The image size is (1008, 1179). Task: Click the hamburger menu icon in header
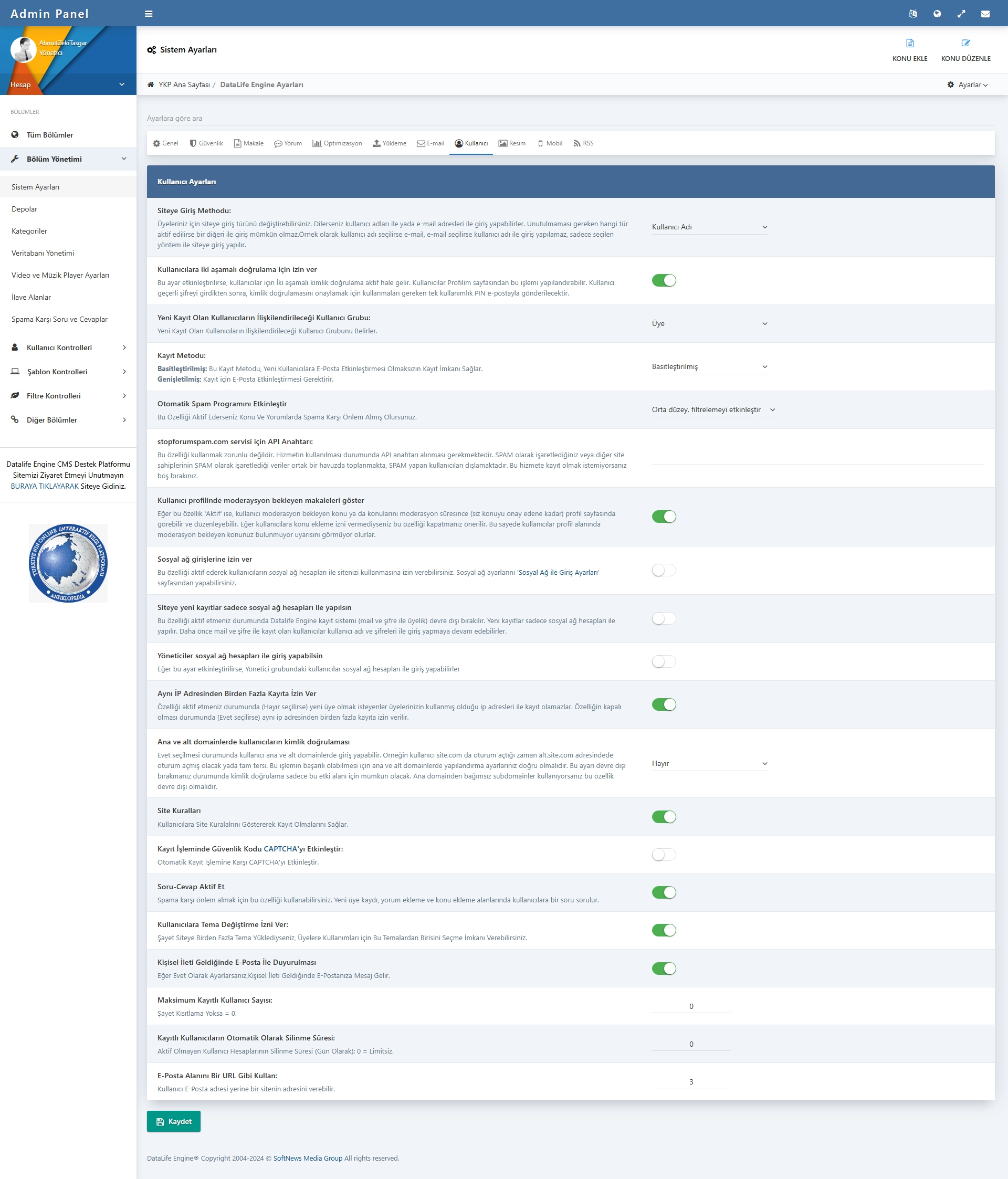click(149, 14)
